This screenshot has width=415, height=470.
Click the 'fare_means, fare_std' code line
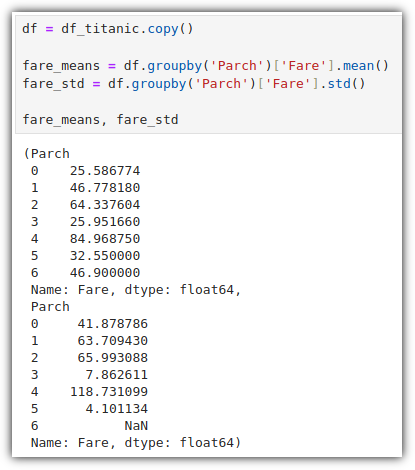click(x=100, y=120)
